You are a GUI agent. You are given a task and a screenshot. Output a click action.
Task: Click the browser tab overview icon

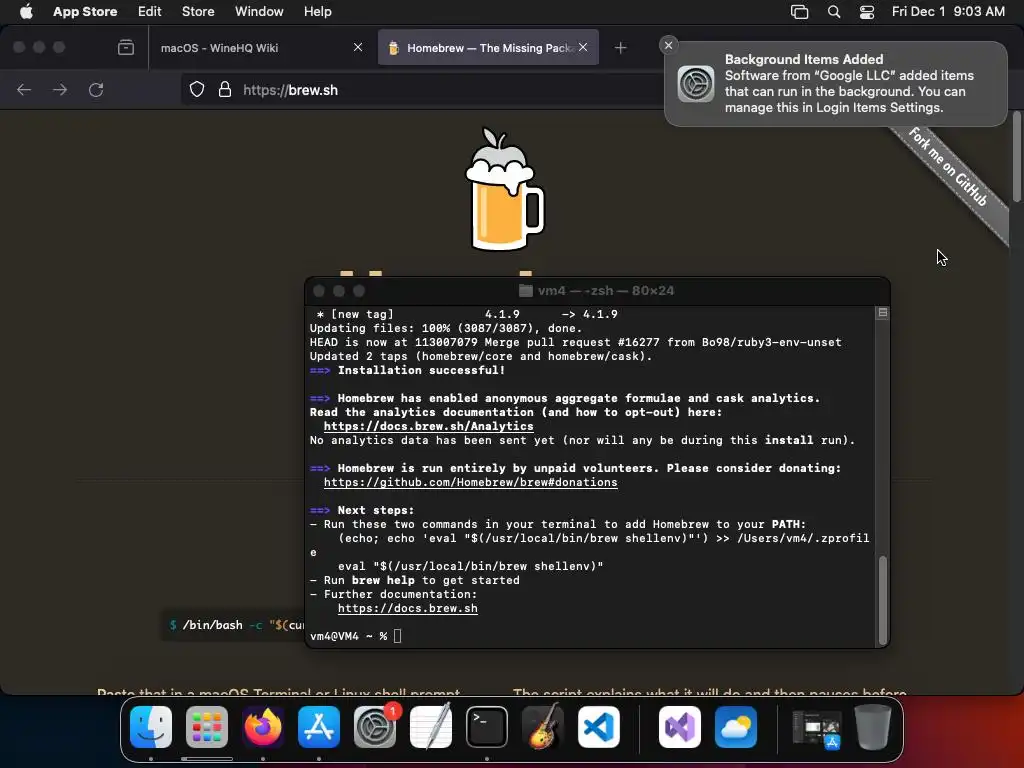pyautogui.click(x=126, y=48)
